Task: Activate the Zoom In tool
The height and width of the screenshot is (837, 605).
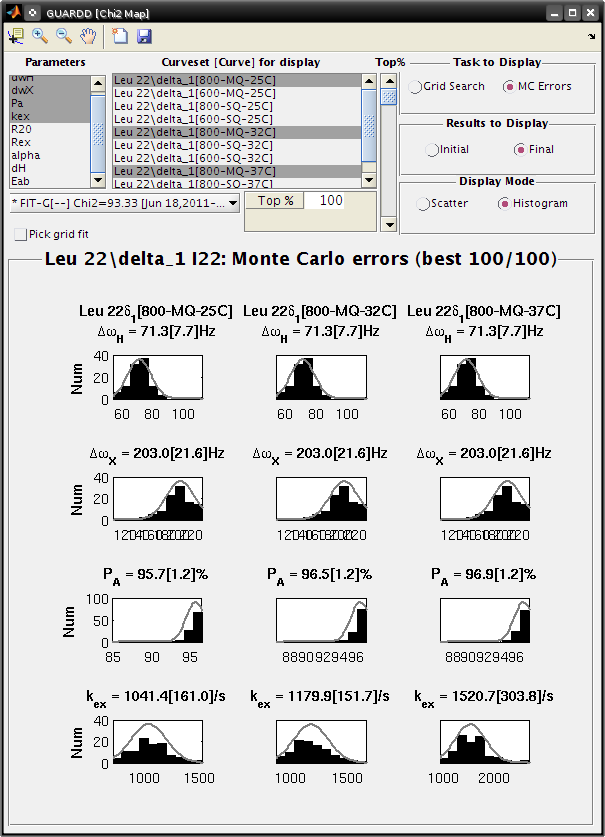Action: [x=40, y=36]
